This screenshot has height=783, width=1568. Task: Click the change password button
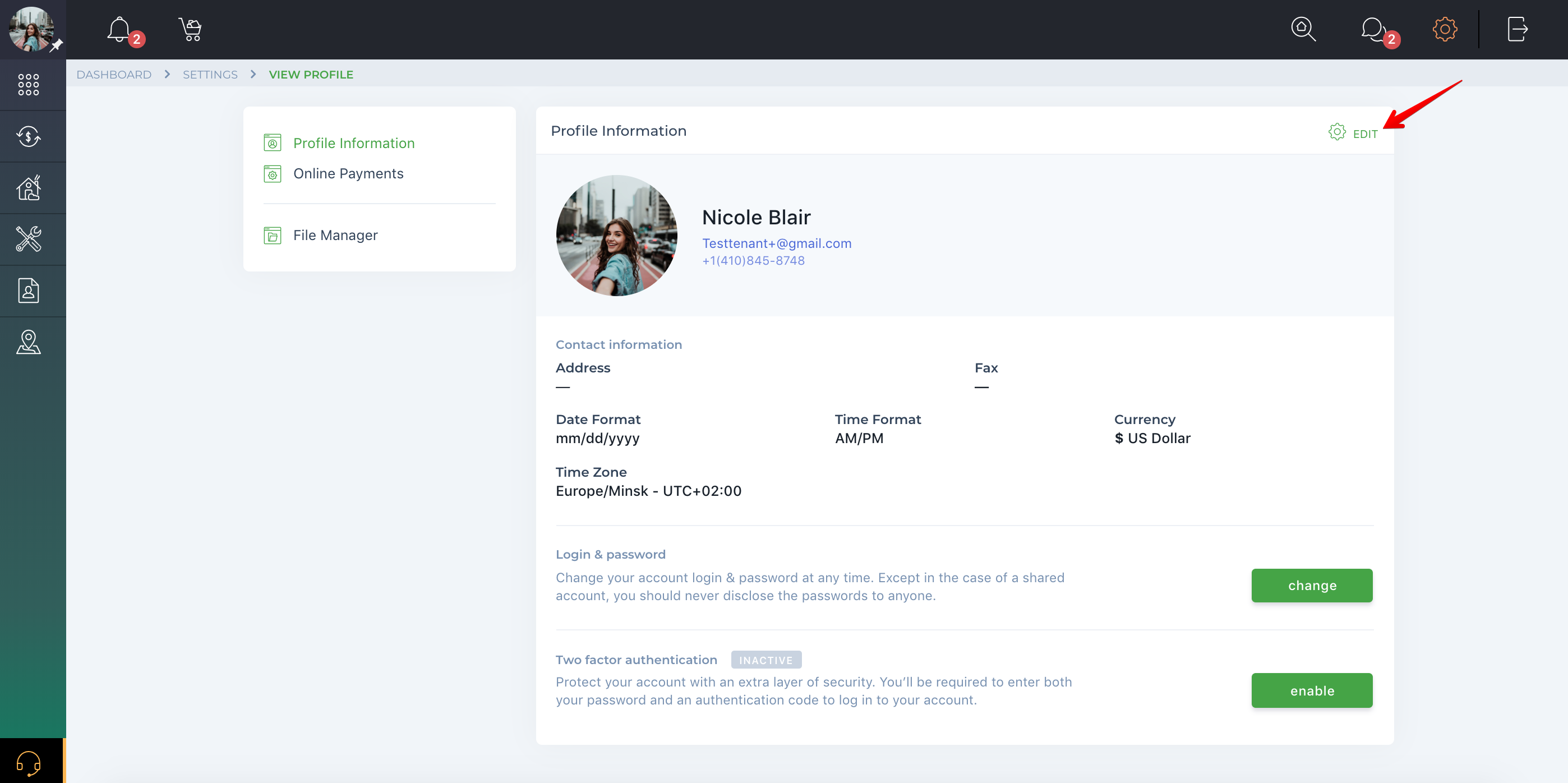point(1312,585)
